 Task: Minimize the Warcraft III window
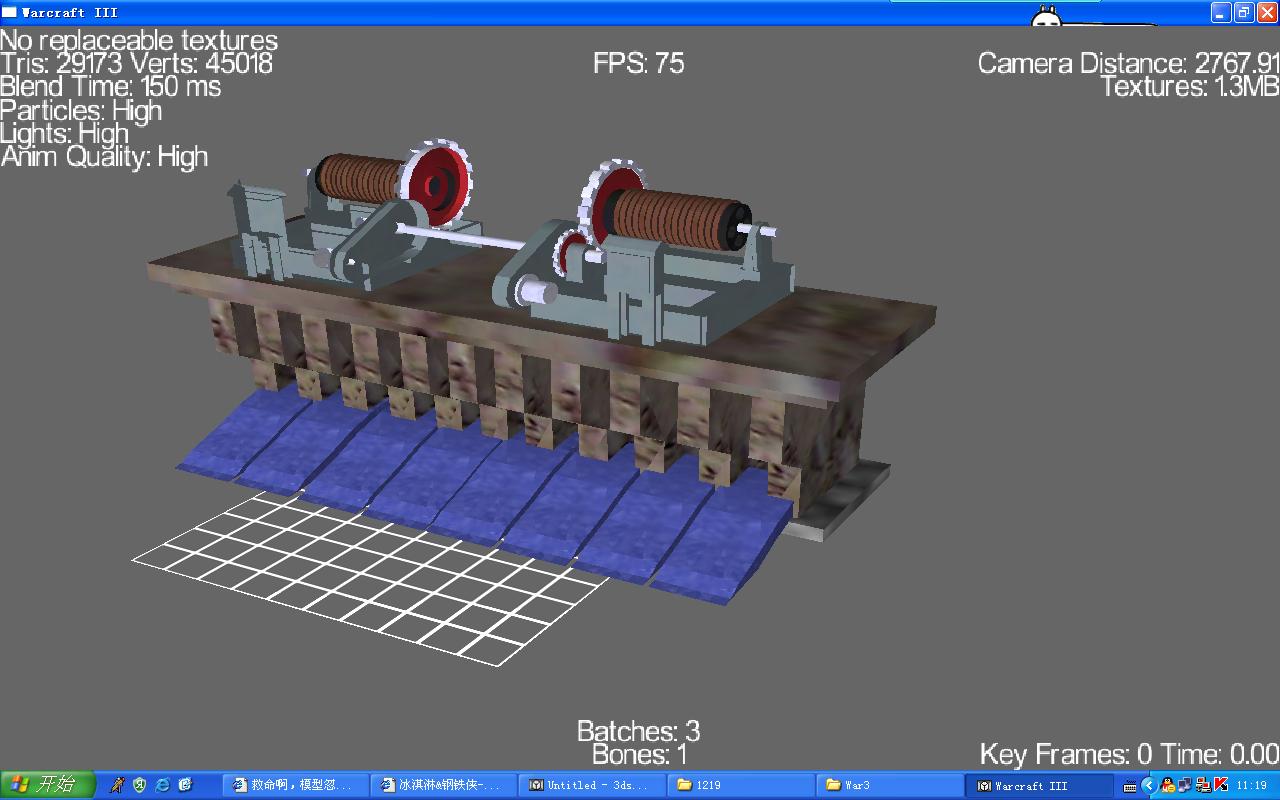pyautogui.click(x=1221, y=12)
